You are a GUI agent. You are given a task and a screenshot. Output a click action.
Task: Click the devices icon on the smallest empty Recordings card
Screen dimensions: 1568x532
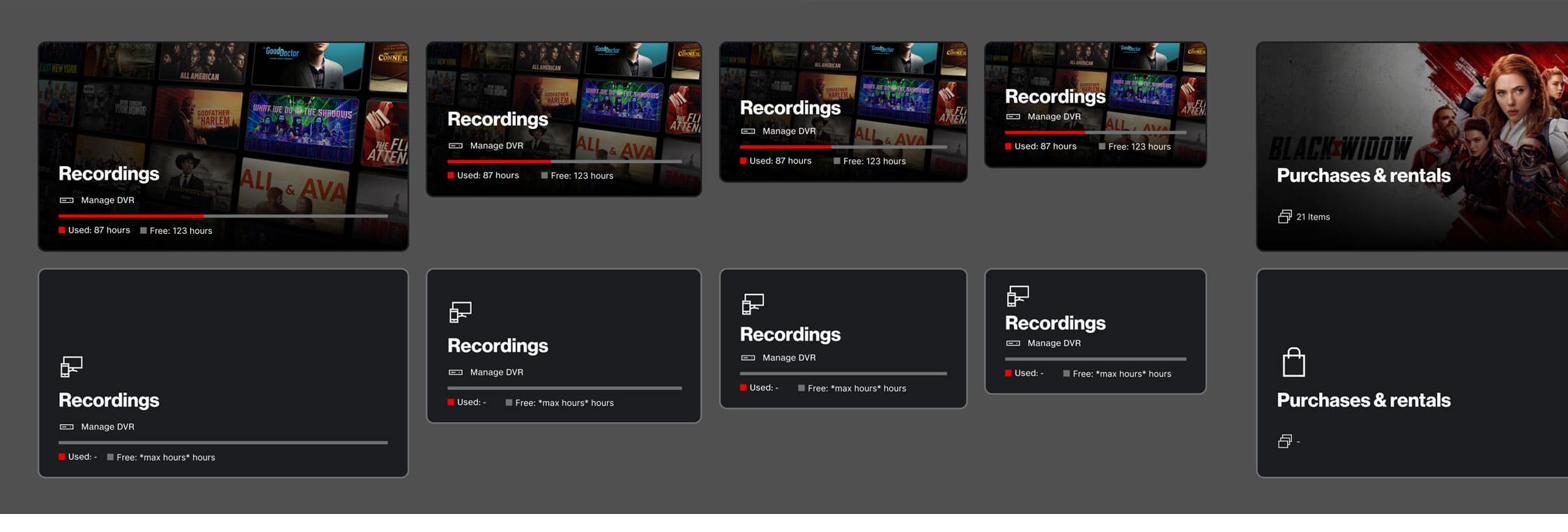tap(1018, 295)
